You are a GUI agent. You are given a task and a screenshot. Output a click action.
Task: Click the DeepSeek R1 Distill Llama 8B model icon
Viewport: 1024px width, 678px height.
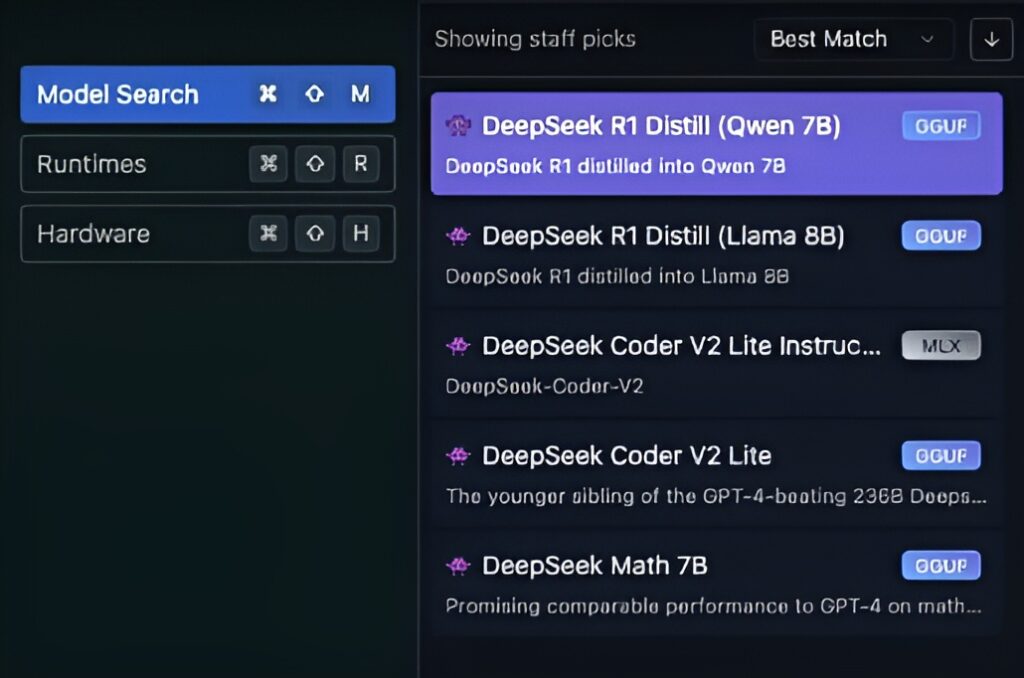458,236
